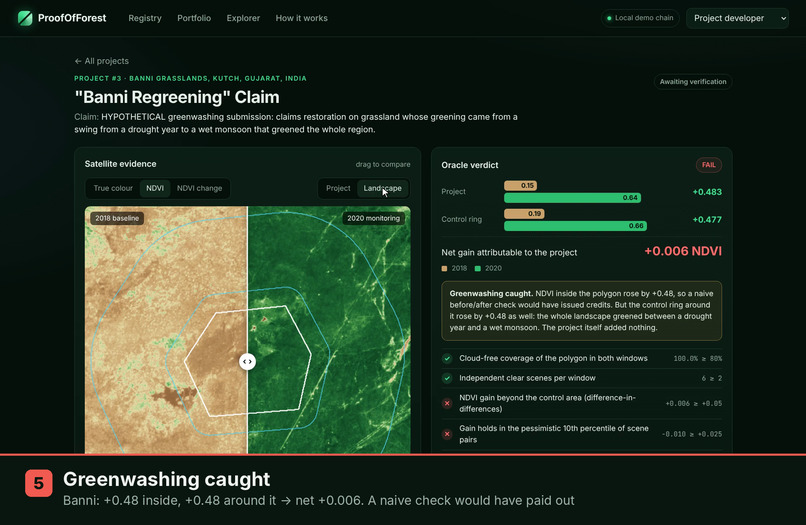
Task: Click the 2018 legend colour square
Action: point(445,268)
